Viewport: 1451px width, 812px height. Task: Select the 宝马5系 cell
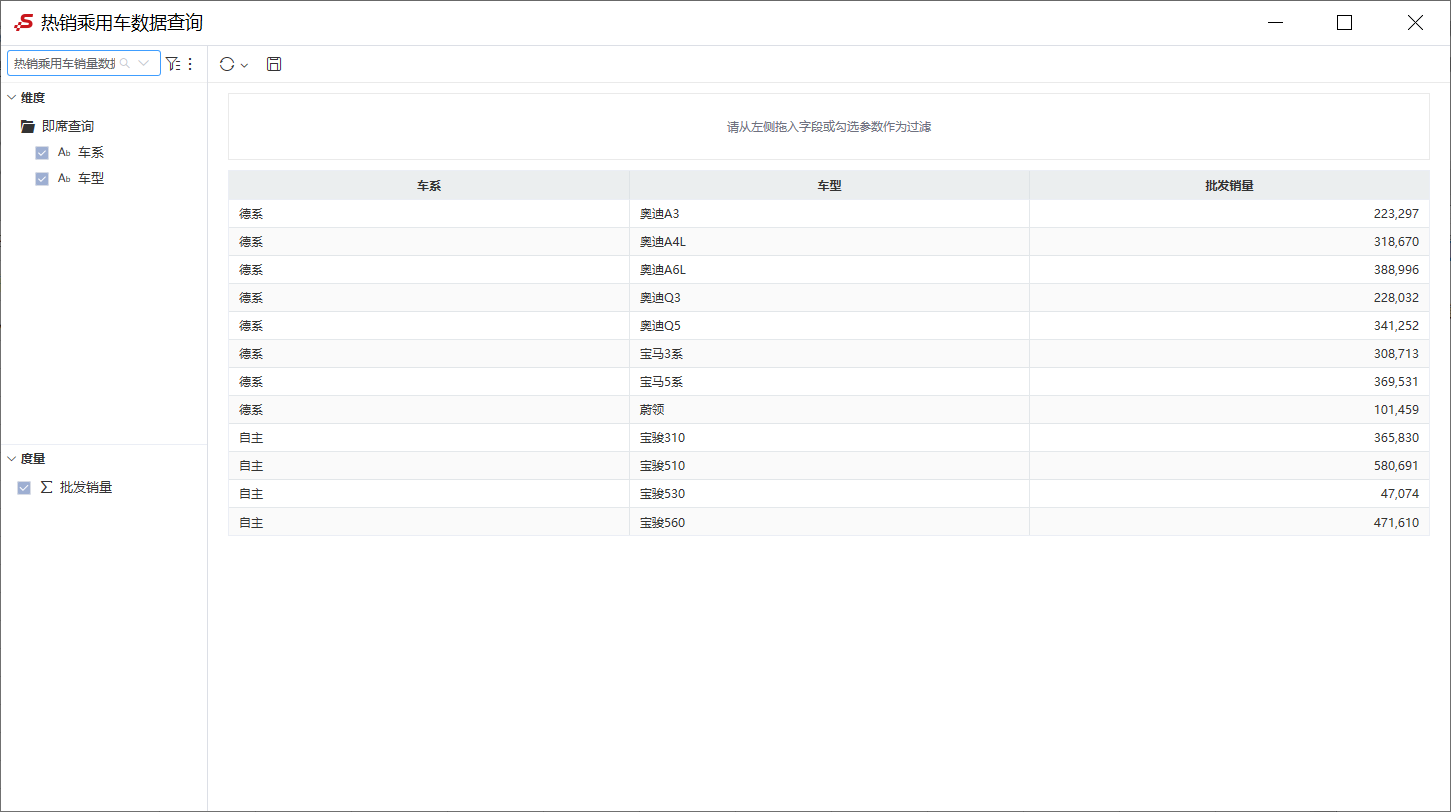[x=829, y=382]
